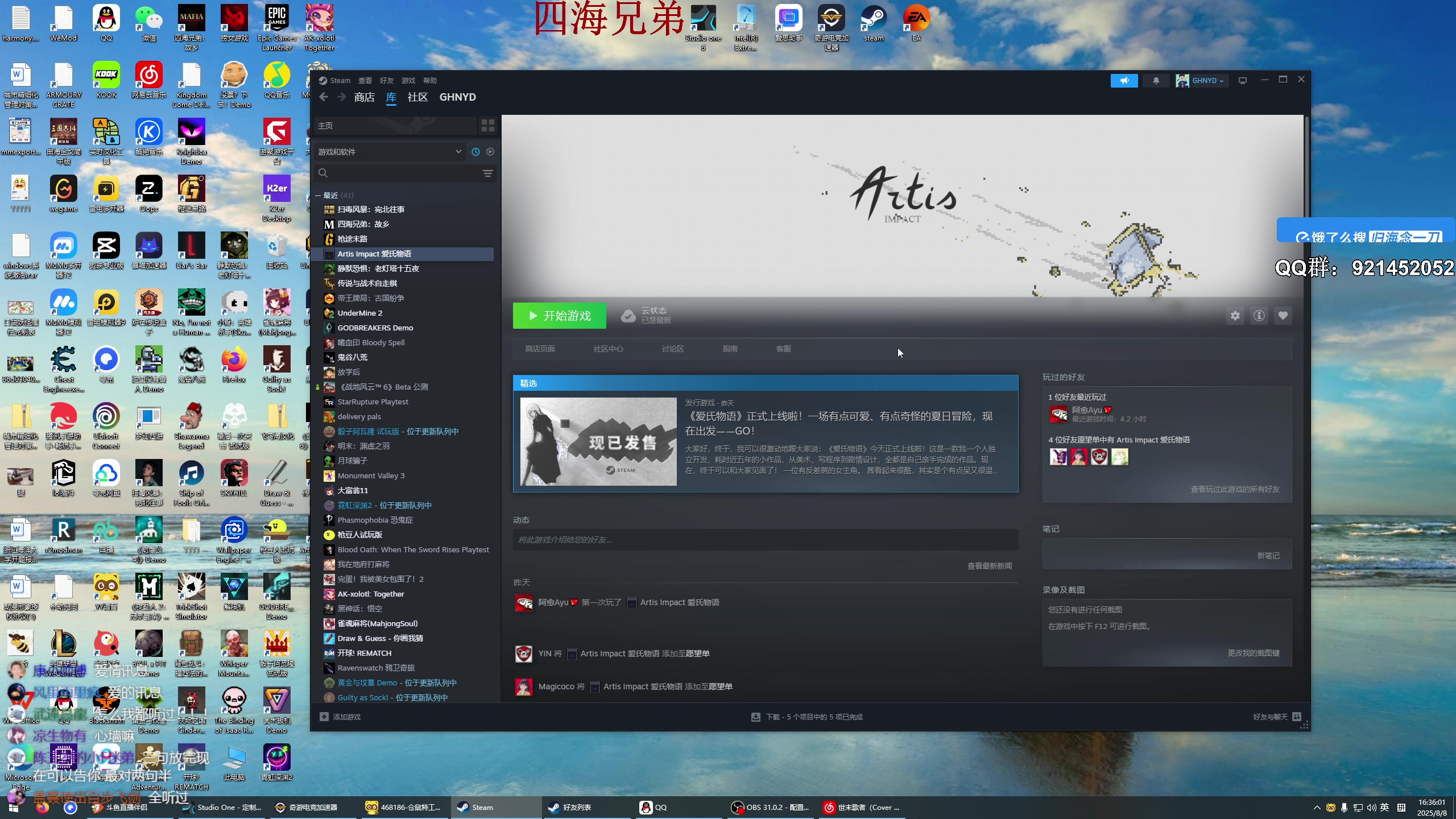Open the GHNYD profile tab
This screenshot has height=819, width=1456.
tap(458, 97)
